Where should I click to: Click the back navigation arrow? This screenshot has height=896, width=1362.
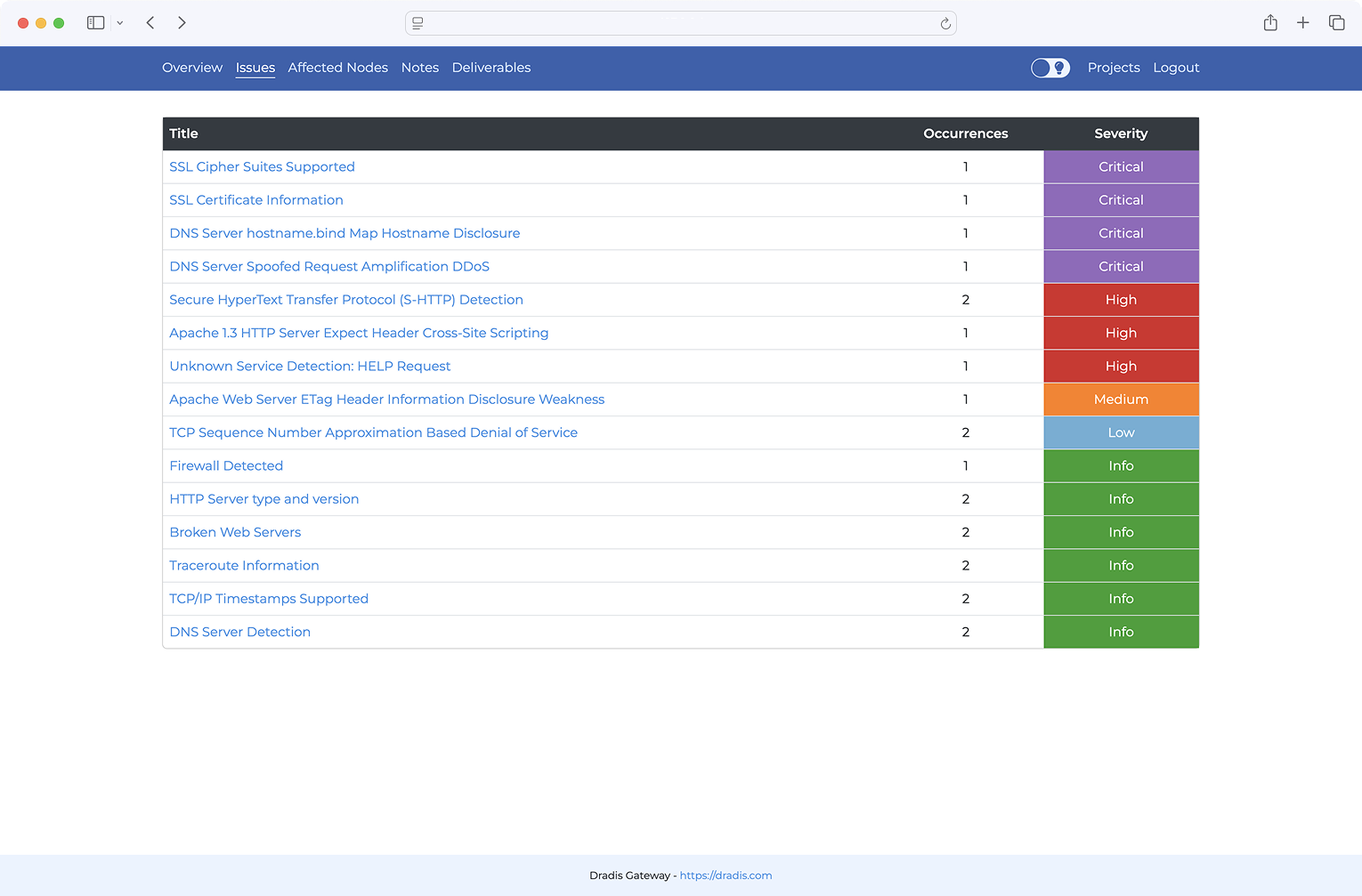click(150, 22)
